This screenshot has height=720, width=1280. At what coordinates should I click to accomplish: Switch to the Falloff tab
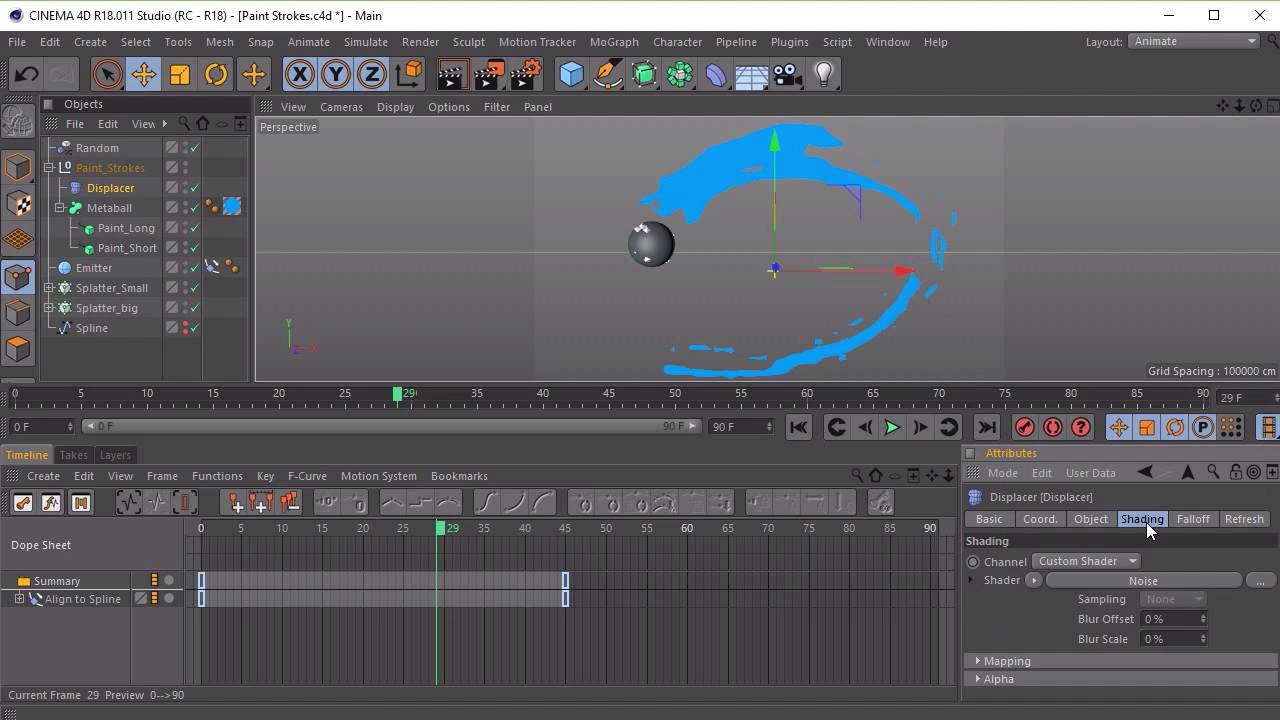tap(1192, 519)
